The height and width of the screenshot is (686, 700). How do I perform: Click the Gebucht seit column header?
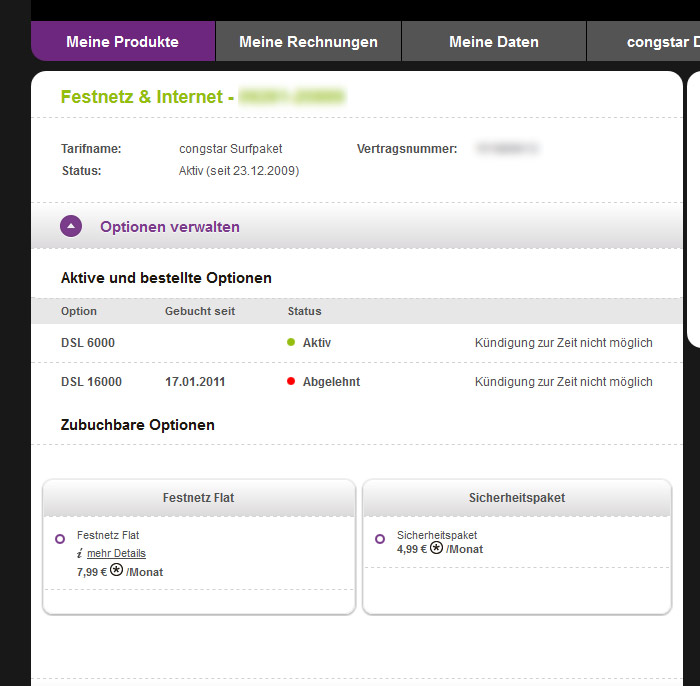[200, 311]
